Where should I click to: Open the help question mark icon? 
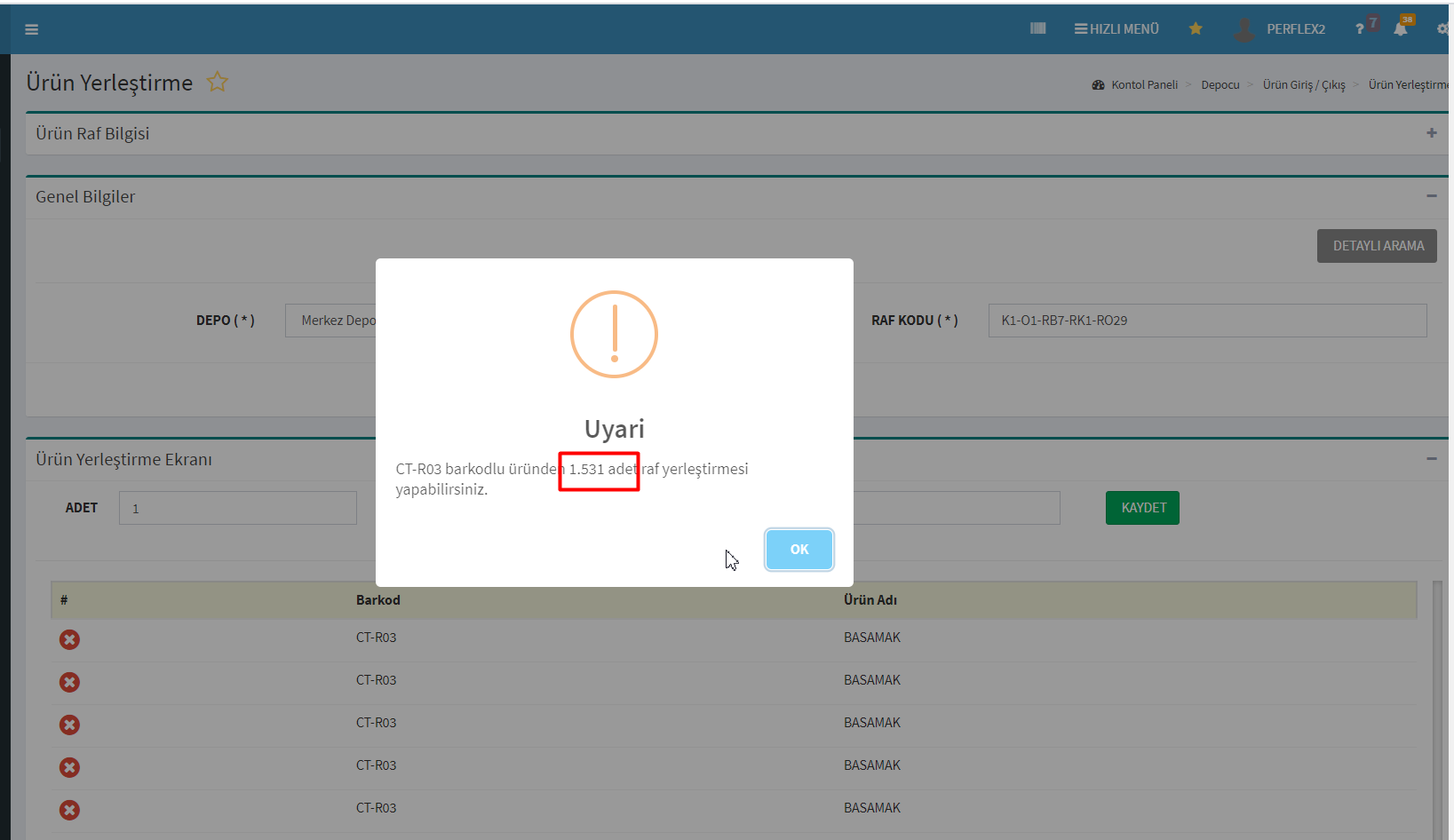(x=1360, y=29)
